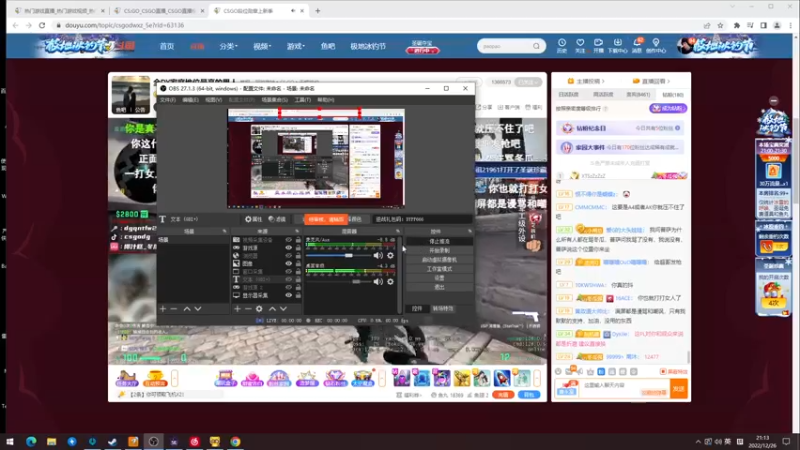Screen dimensions: 800x450
Task: Collapse the floating event sidebar
Action: tap(774, 101)
